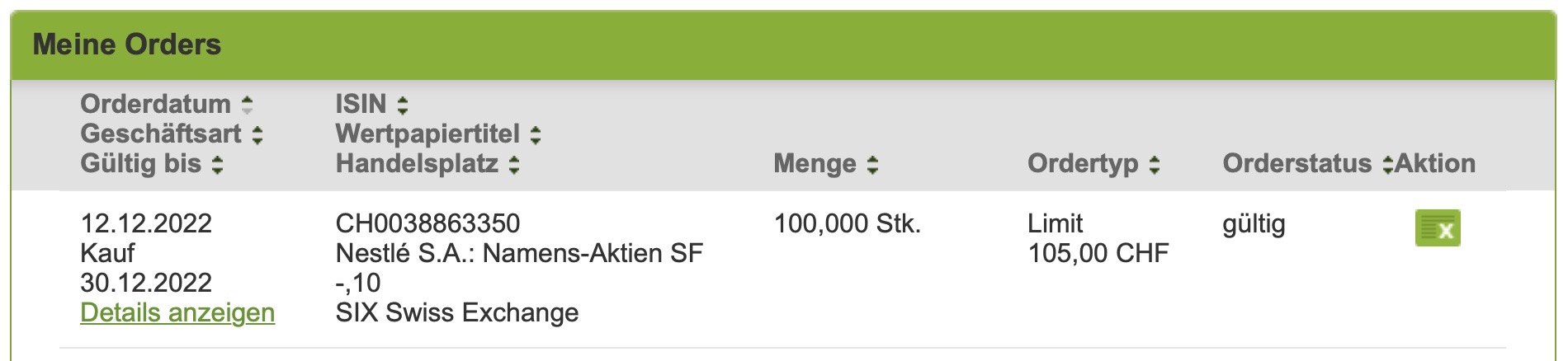Click the sort arrows next to Orderdatum
This screenshot has width=1568, height=361.
pos(247,105)
